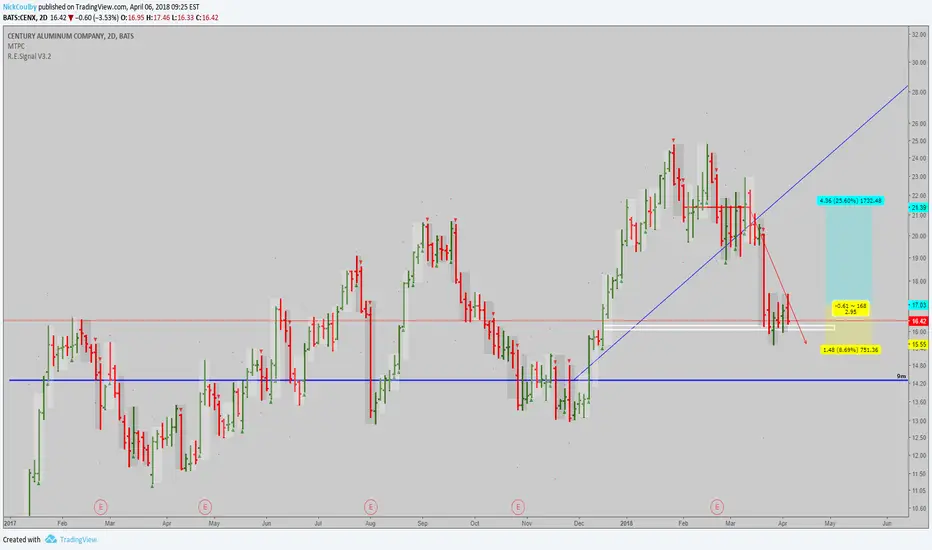This screenshot has width=932, height=550.
Task: Click the 'Created with' footer text
Action: coord(21,539)
